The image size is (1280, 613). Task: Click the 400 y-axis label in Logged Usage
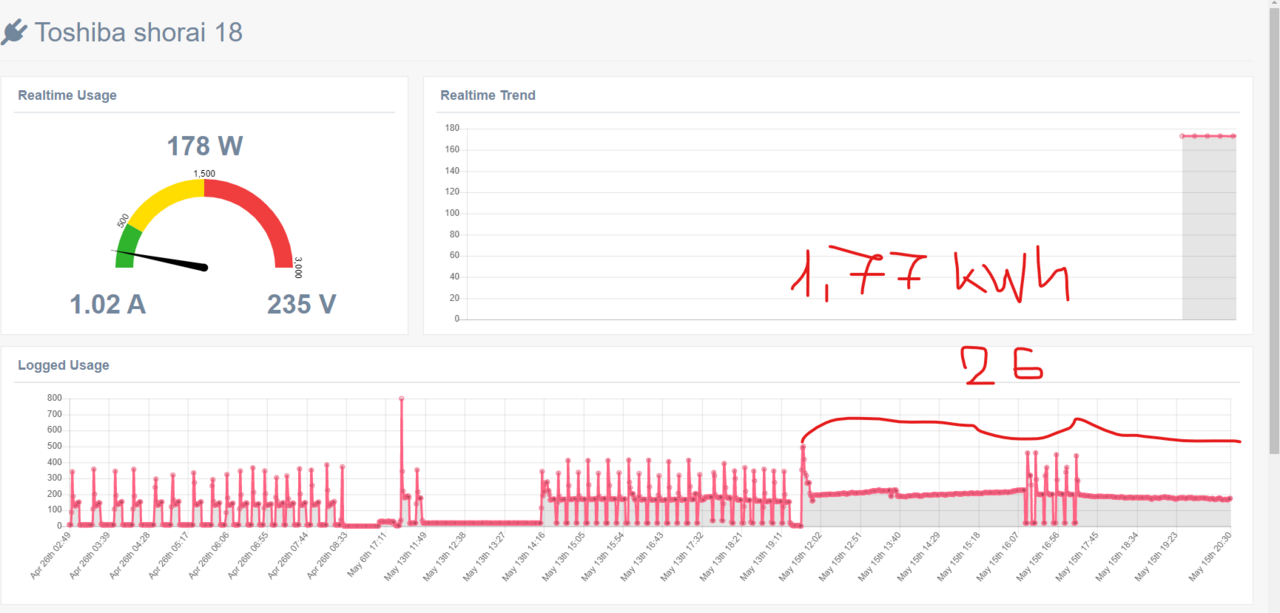tap(54, 462)
